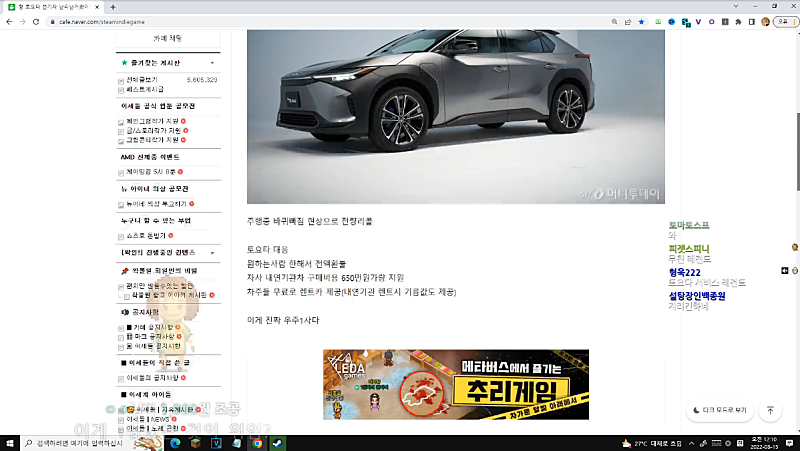The height and width of the screenshot is (451, 800).
Task: Open the Windows notification center icon
Action: [x=789, y=443]
